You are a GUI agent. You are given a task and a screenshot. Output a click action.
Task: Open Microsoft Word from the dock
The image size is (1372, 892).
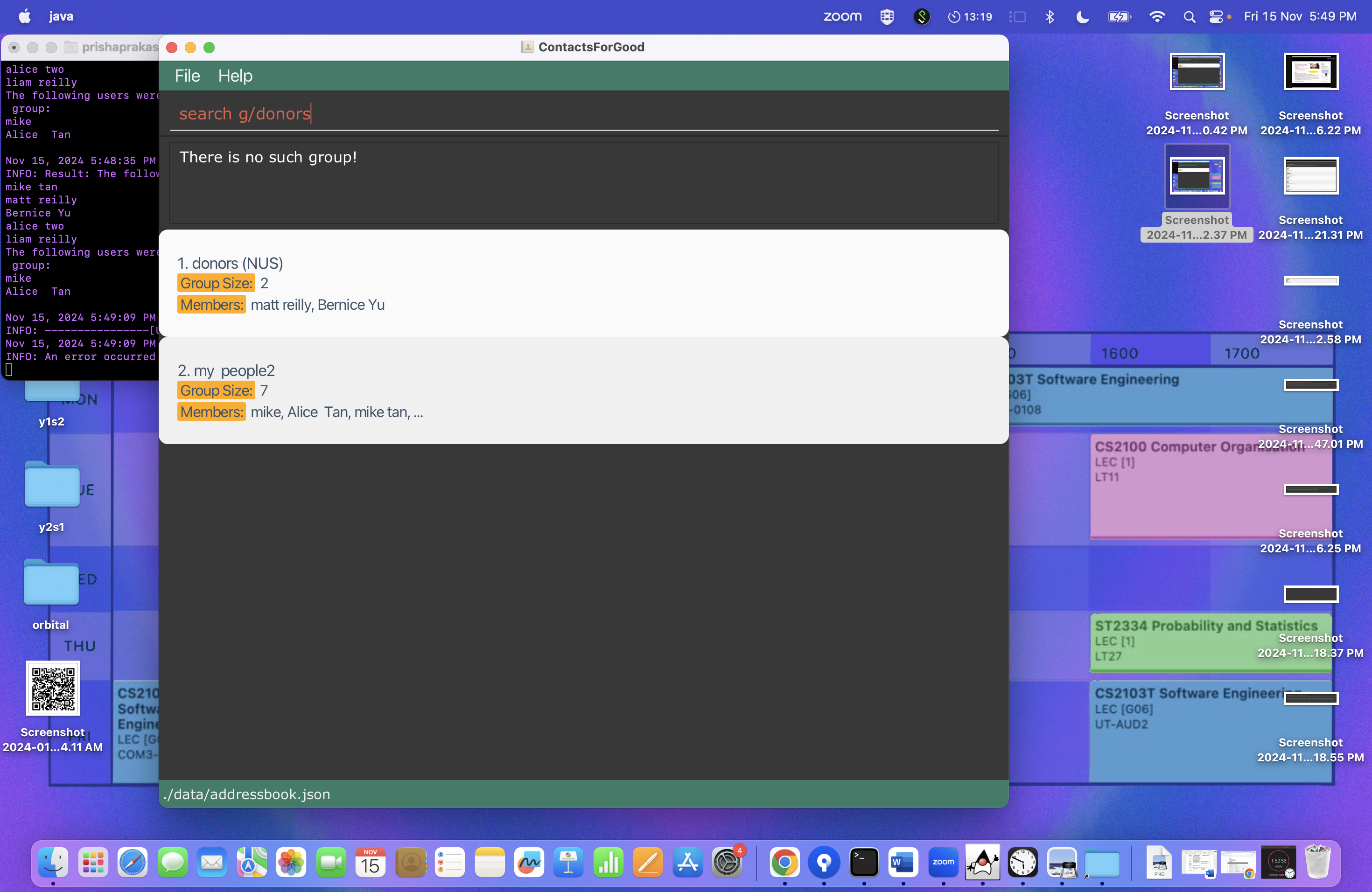click(x=903, y=862)
